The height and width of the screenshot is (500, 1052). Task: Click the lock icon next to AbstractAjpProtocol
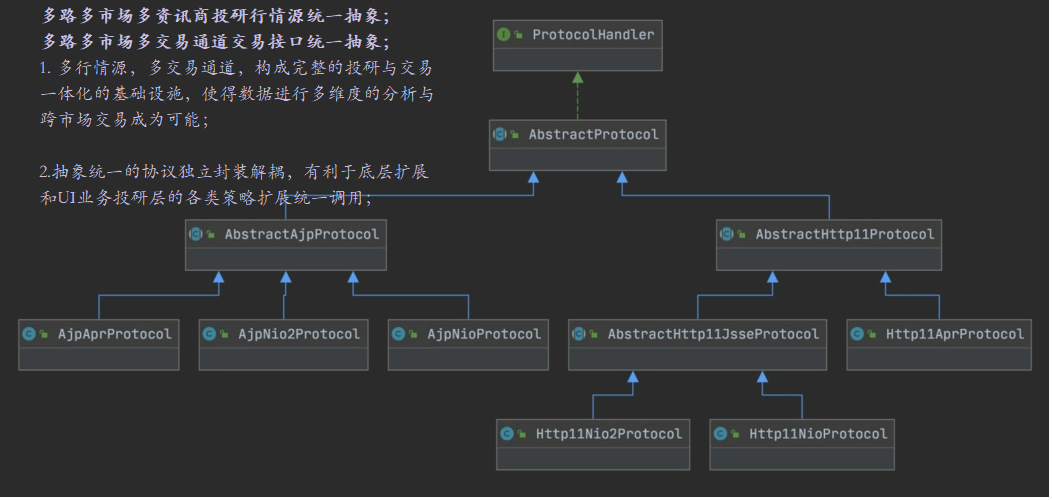pos(211,235)
